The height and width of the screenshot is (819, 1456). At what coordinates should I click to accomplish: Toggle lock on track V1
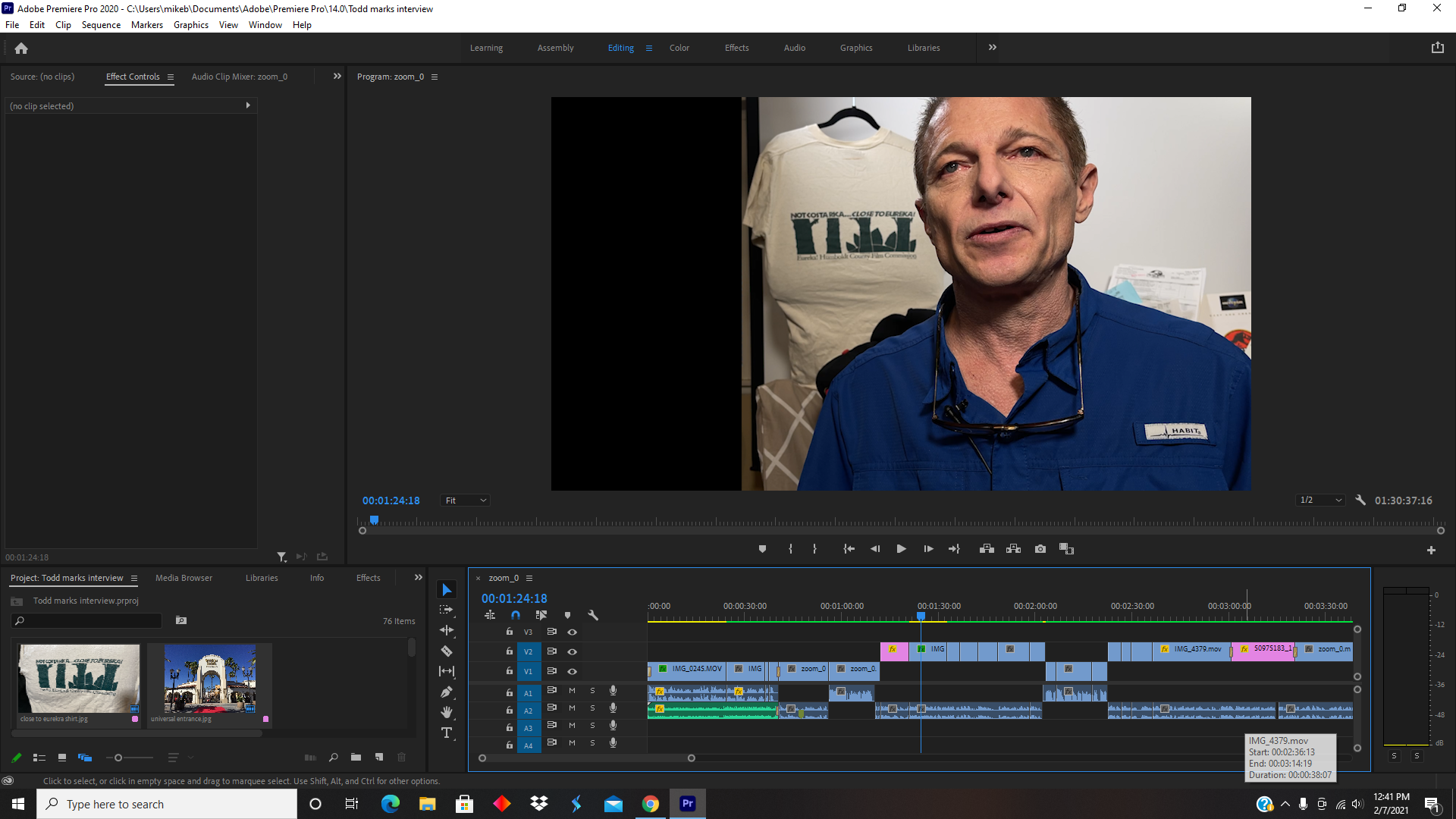(x=510, y=671)
